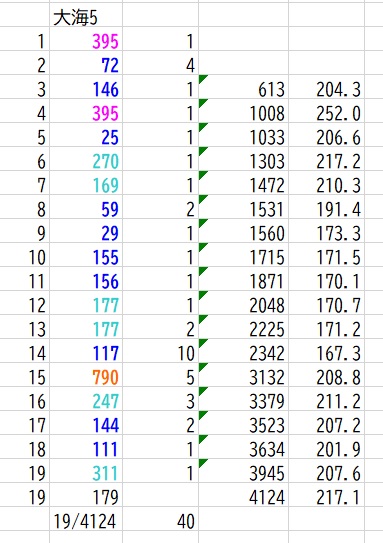Select the average cell 167.3
The height and width of the screenshot is (543, 383).
click(x=338, y=354)
